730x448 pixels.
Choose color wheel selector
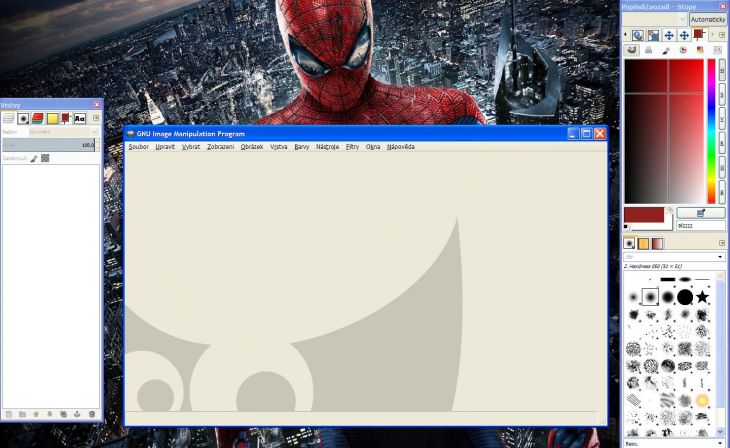[683, 50]
